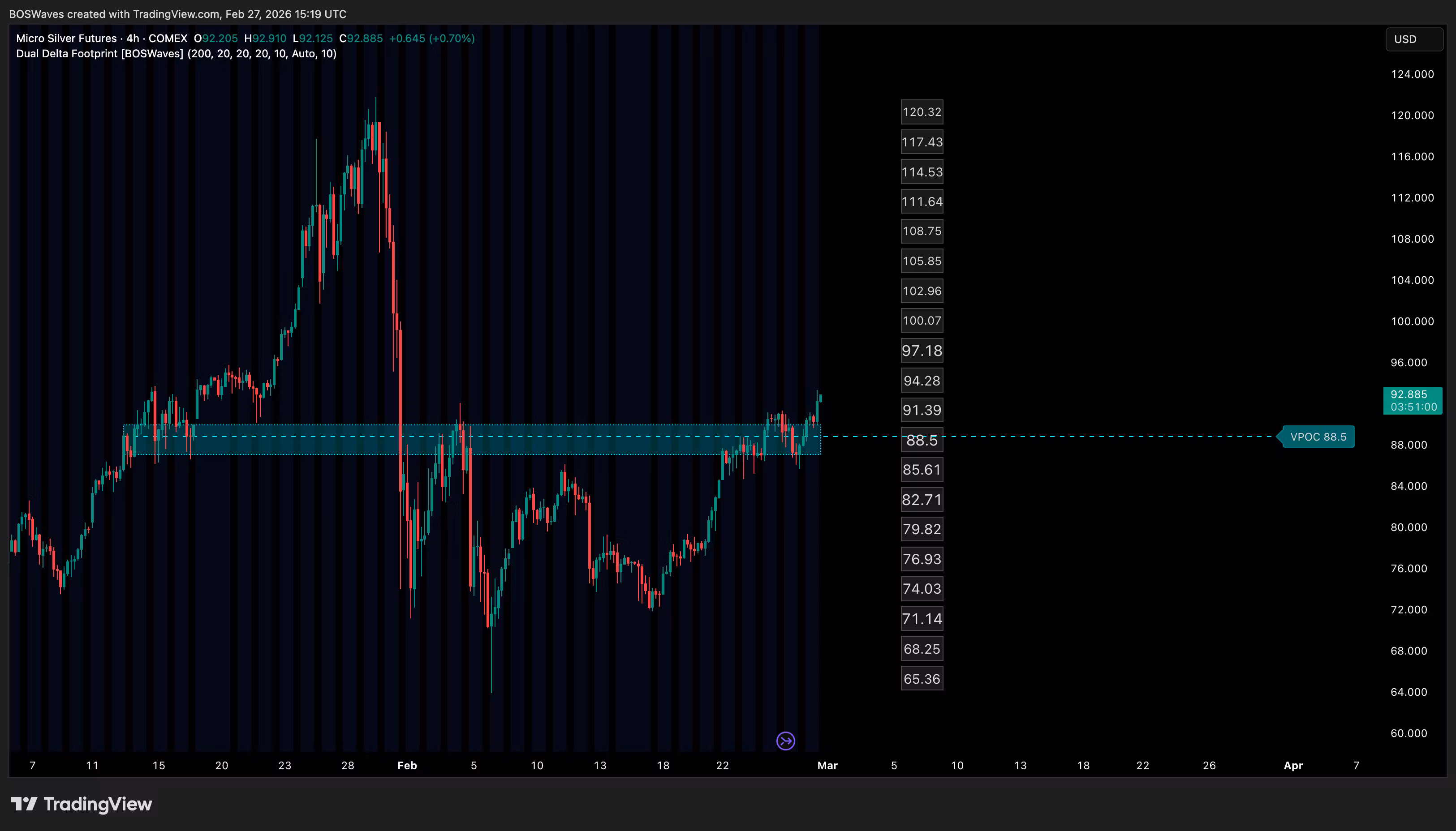Click the VPOC 88.5 label tag
The height and width of the screenshot is (831, 1456).
(x=1318, y=437)
